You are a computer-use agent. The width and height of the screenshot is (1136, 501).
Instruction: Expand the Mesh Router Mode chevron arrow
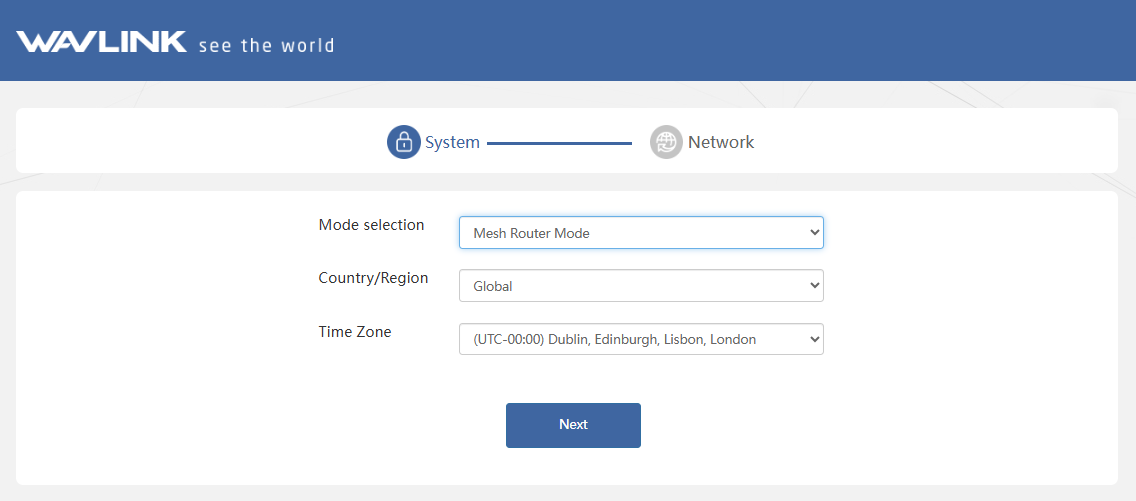[x=814, y=232]
